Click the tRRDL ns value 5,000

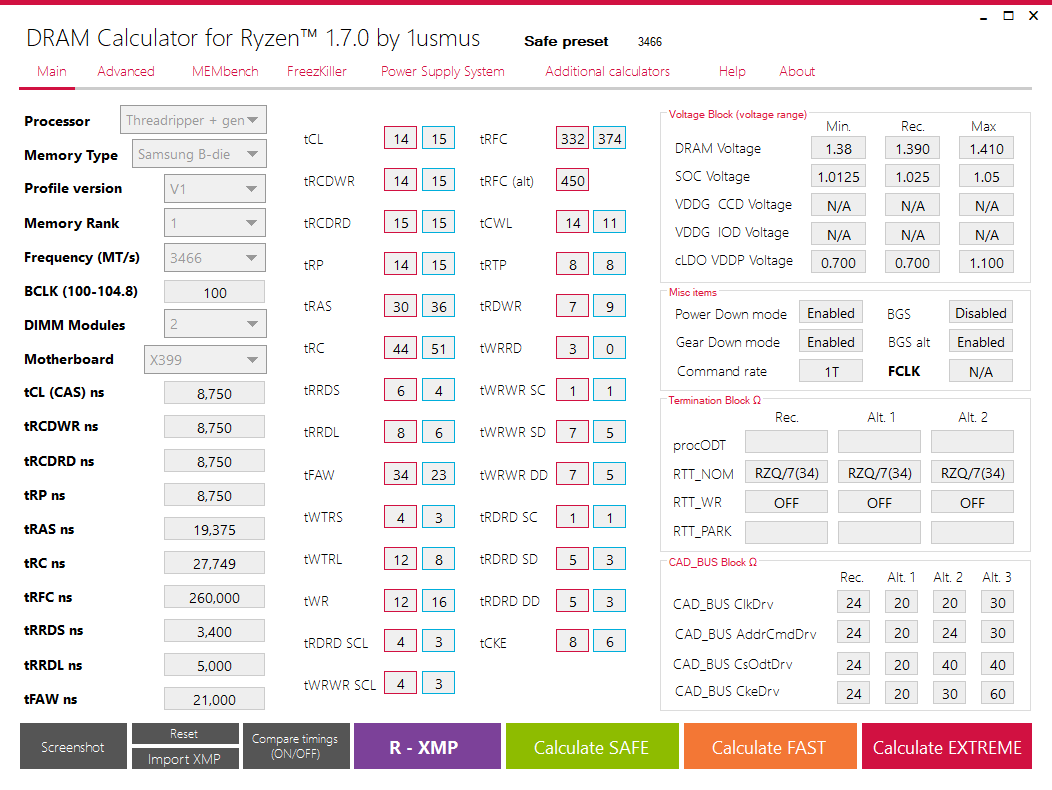(x=215, y=666)
